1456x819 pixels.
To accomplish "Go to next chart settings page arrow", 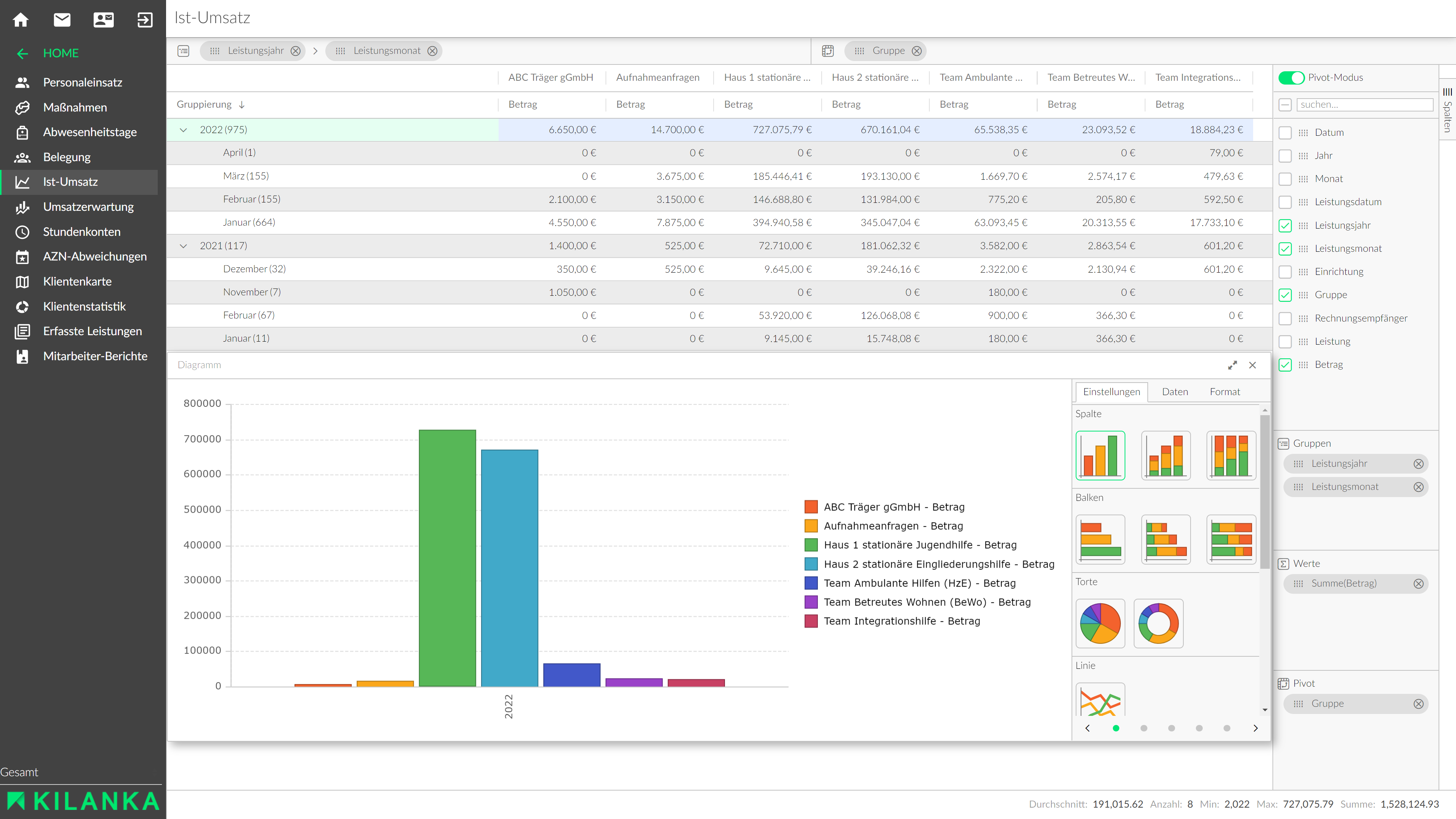I will (x=1255, y=728).
